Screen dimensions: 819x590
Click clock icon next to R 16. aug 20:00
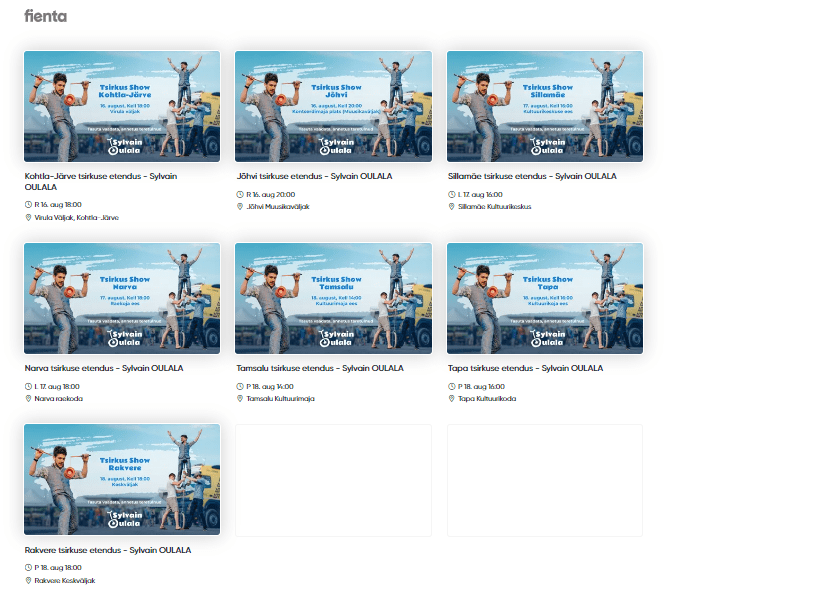click(240, 194)
